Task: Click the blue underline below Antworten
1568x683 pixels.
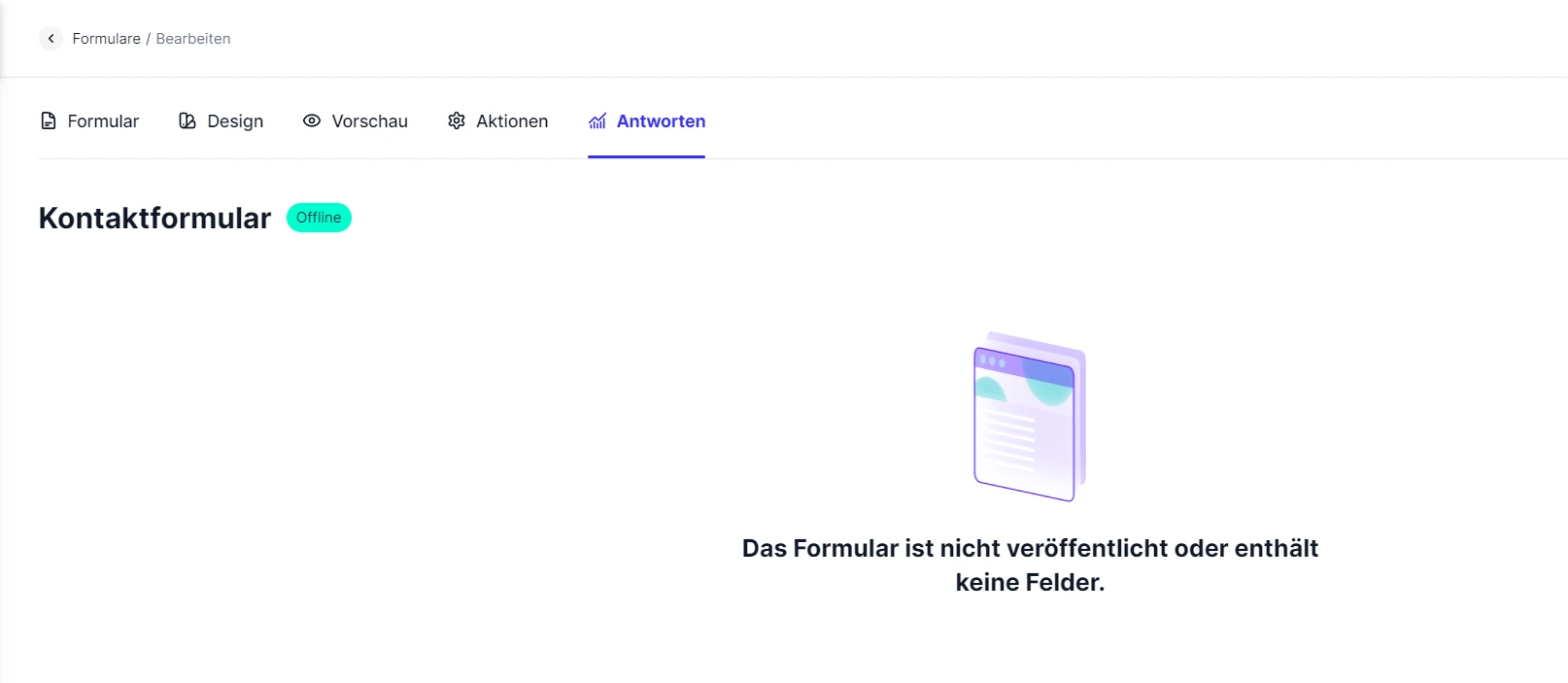Action: [646, 156]
